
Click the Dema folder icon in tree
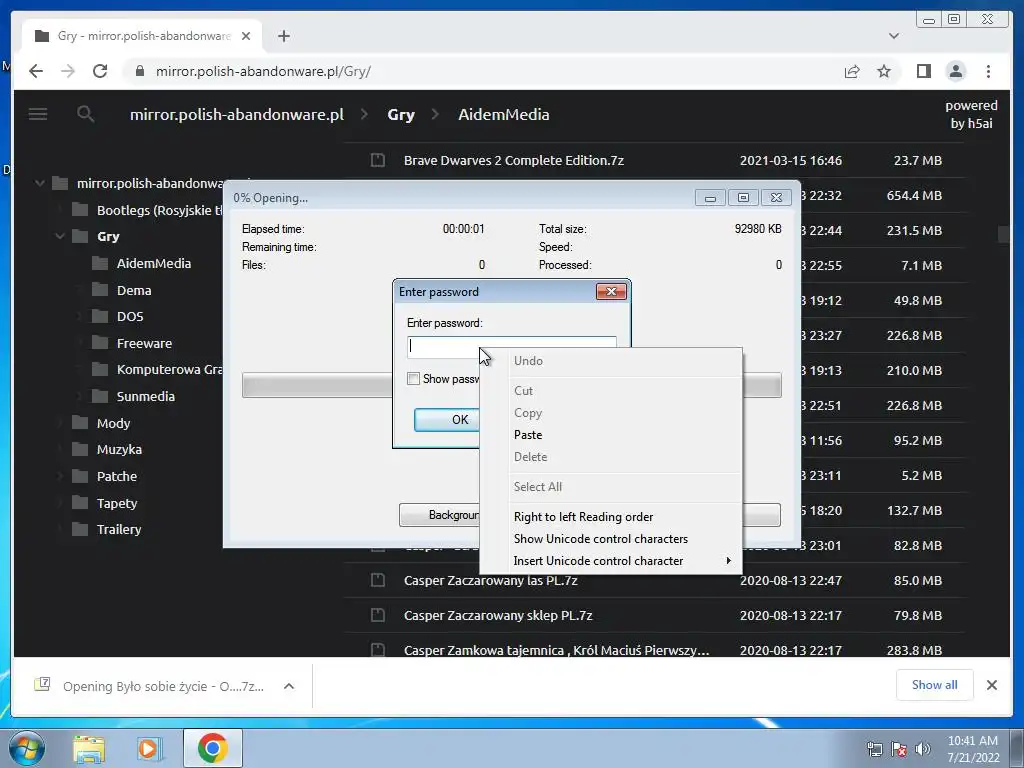coord(100,290)
